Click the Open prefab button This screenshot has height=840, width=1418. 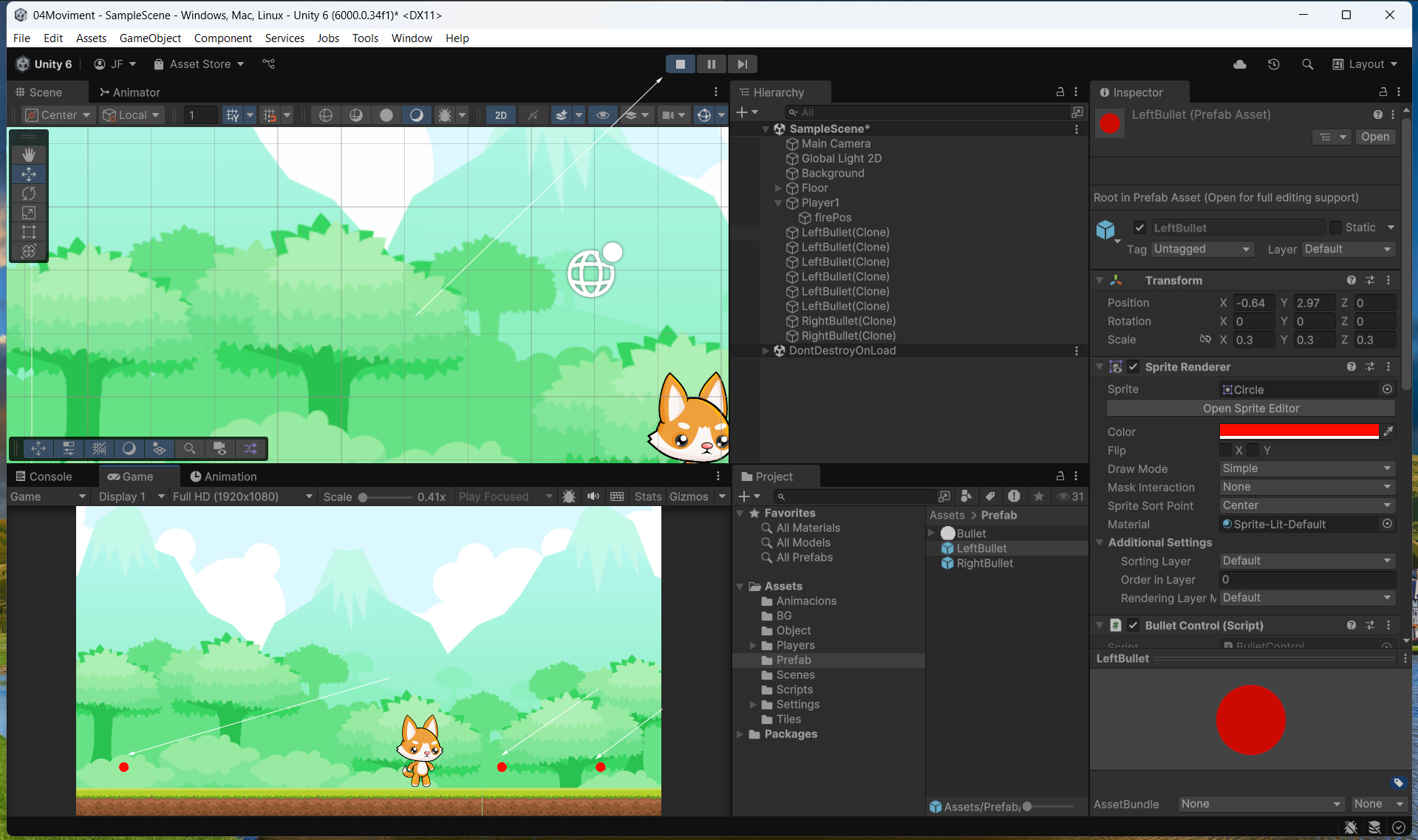1374,137
